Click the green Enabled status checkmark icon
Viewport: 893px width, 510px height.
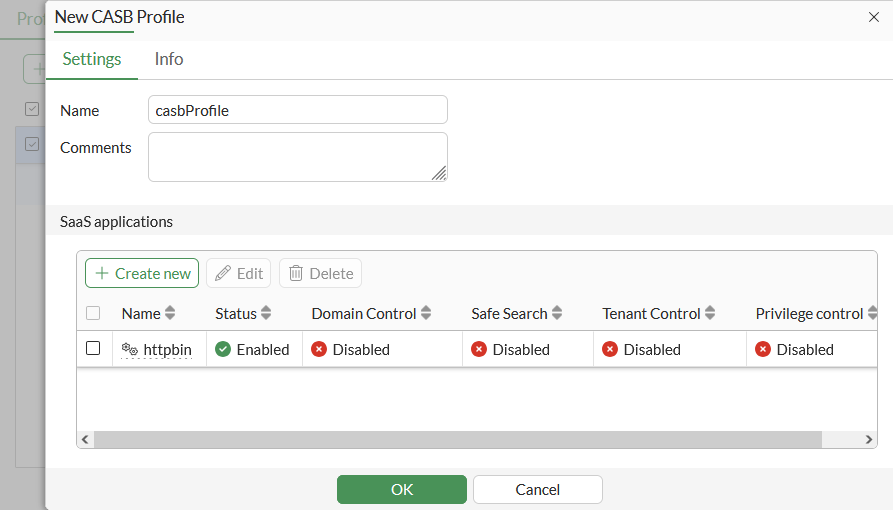click(x=223, y=349)
